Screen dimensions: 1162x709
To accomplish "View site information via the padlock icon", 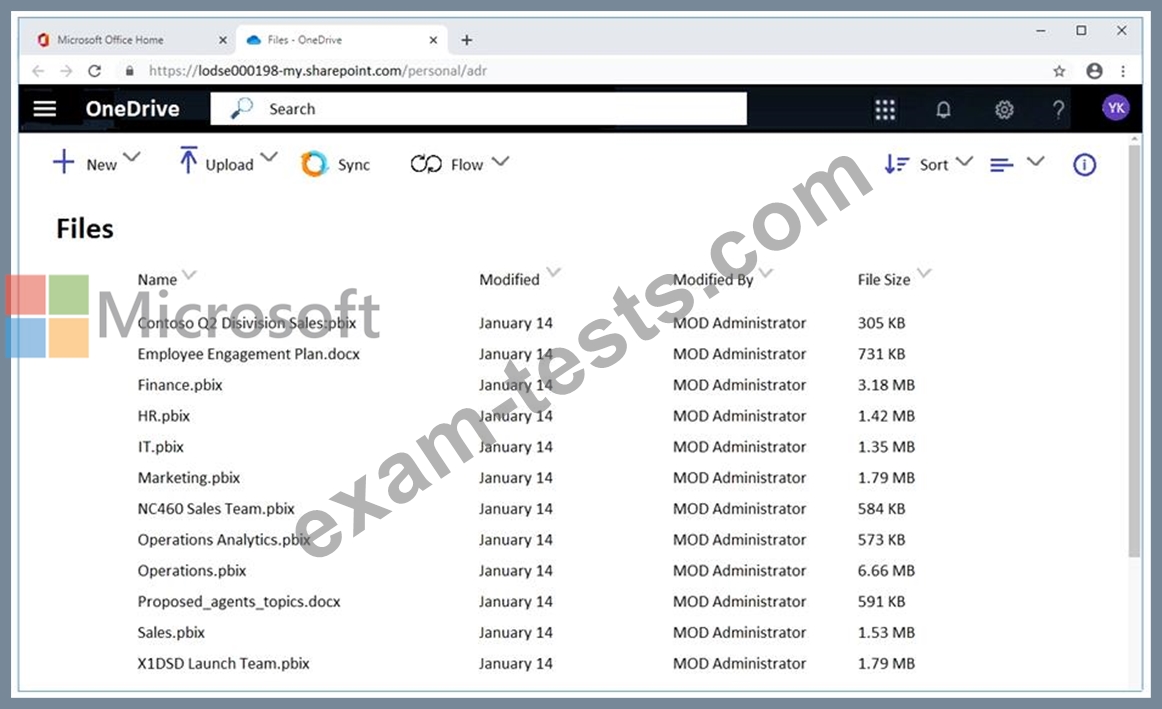I will point(130,70).
